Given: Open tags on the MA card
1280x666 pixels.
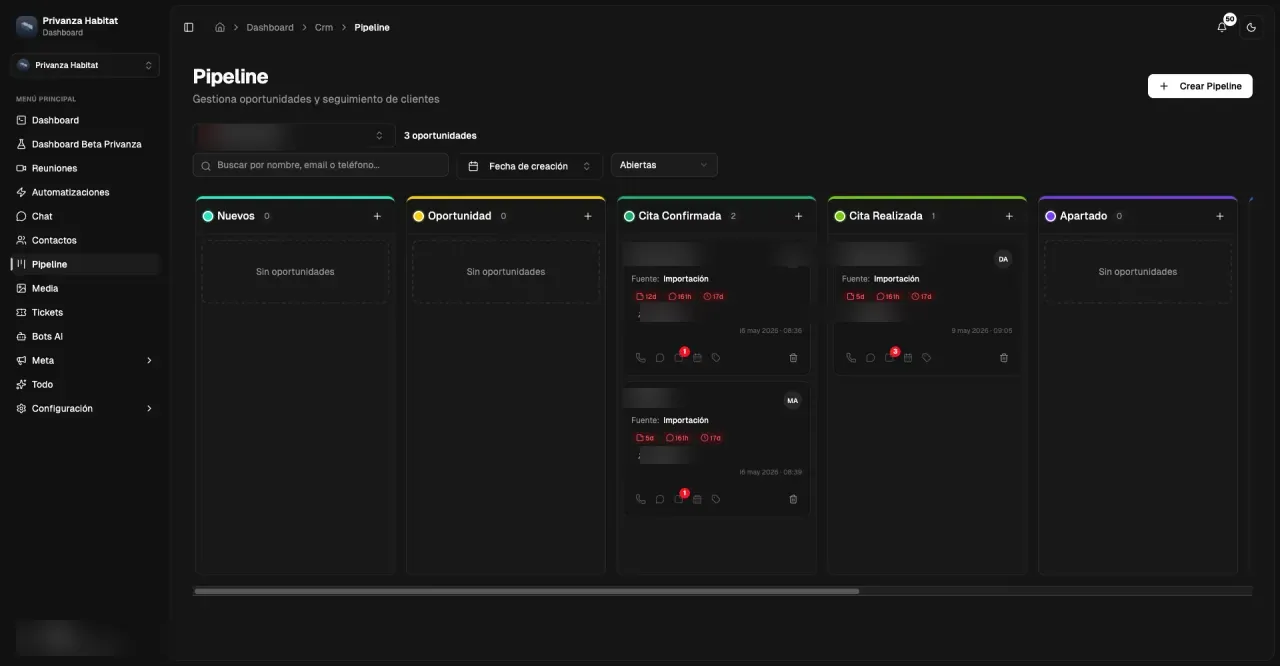Looking at the screenshot, I should pyautogui.click(x=716, y=499).
